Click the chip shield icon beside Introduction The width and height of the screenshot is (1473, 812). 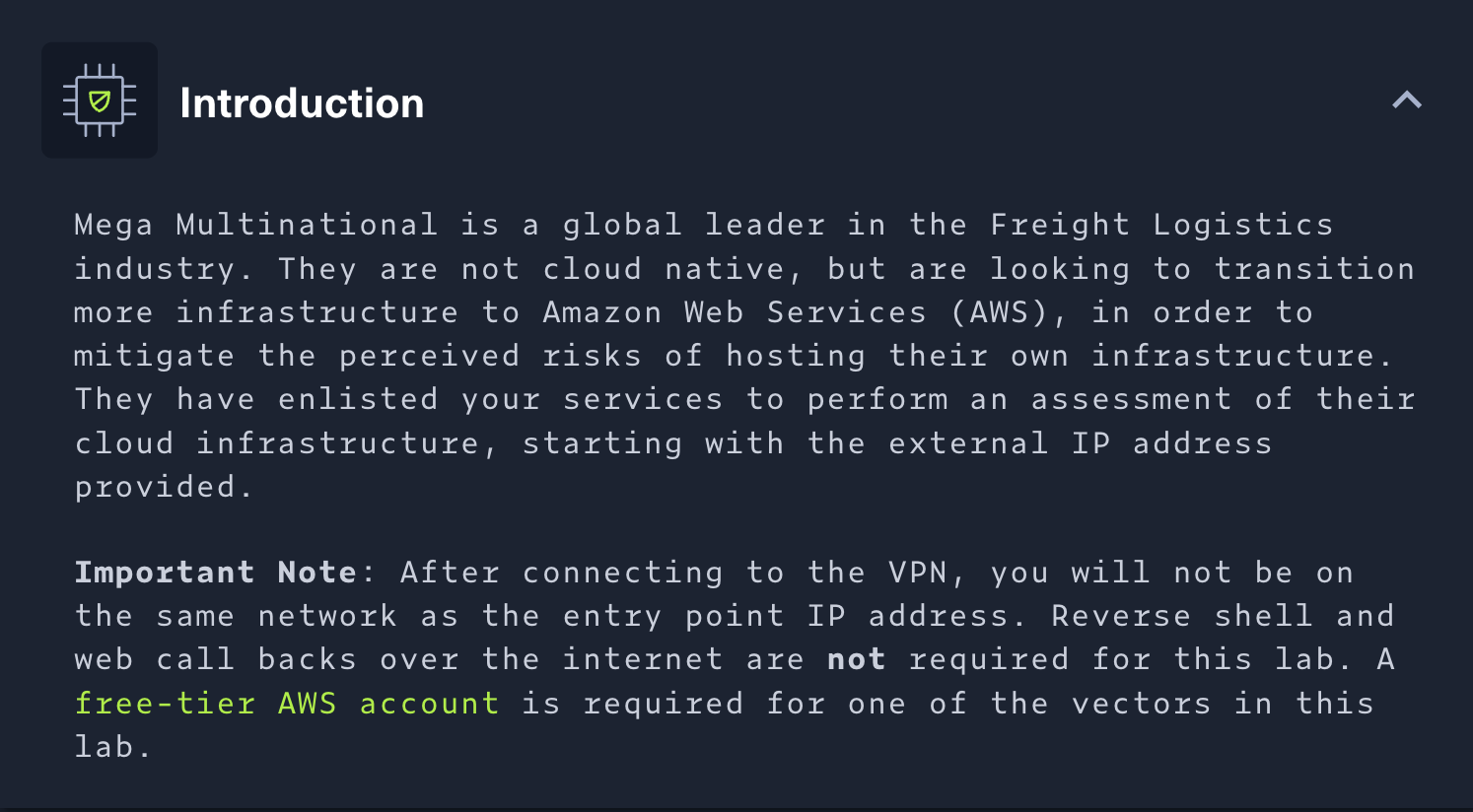pyautogui.click(x=100, y=101)
